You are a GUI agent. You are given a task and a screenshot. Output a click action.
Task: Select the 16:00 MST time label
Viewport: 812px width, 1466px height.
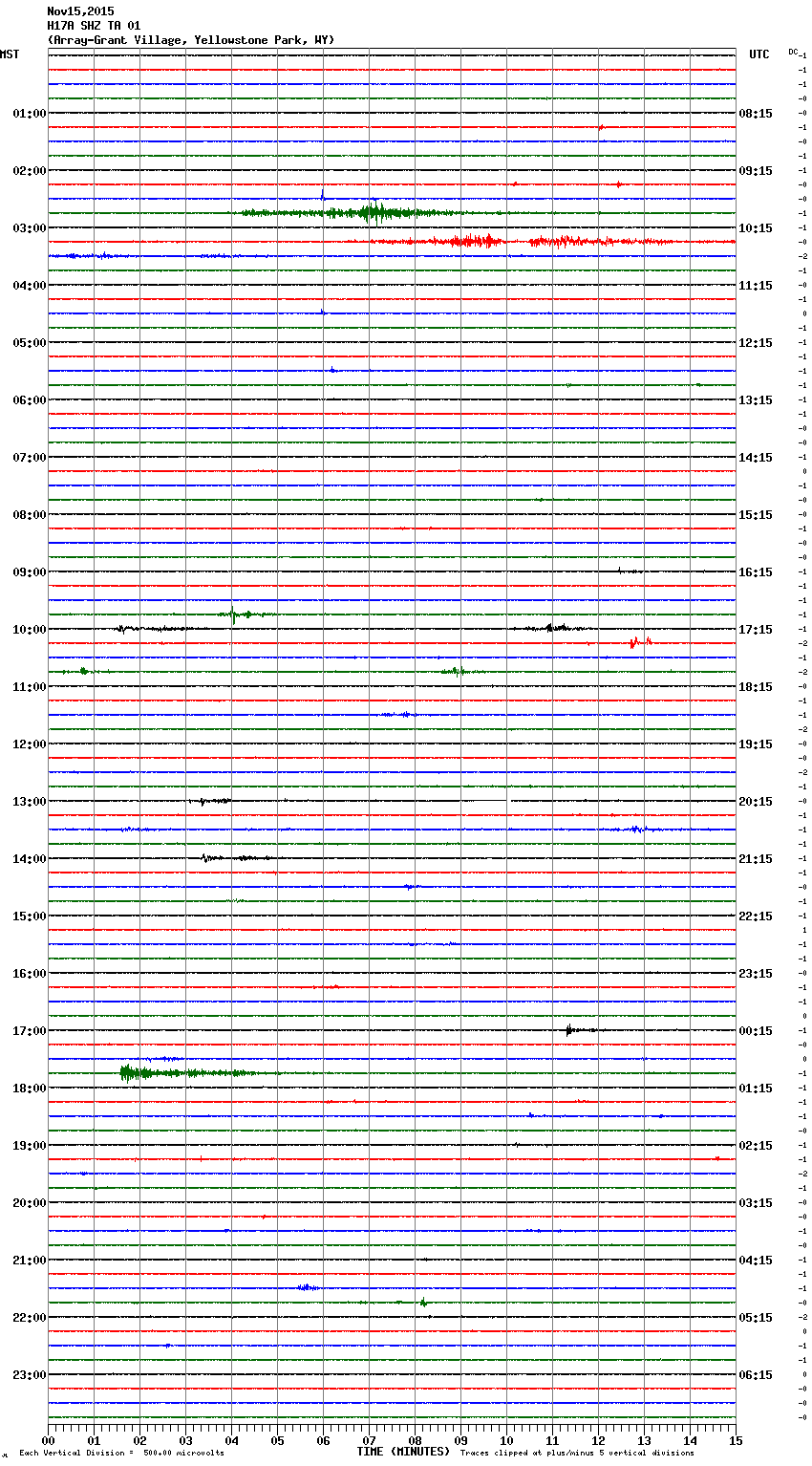pos(30,974)
